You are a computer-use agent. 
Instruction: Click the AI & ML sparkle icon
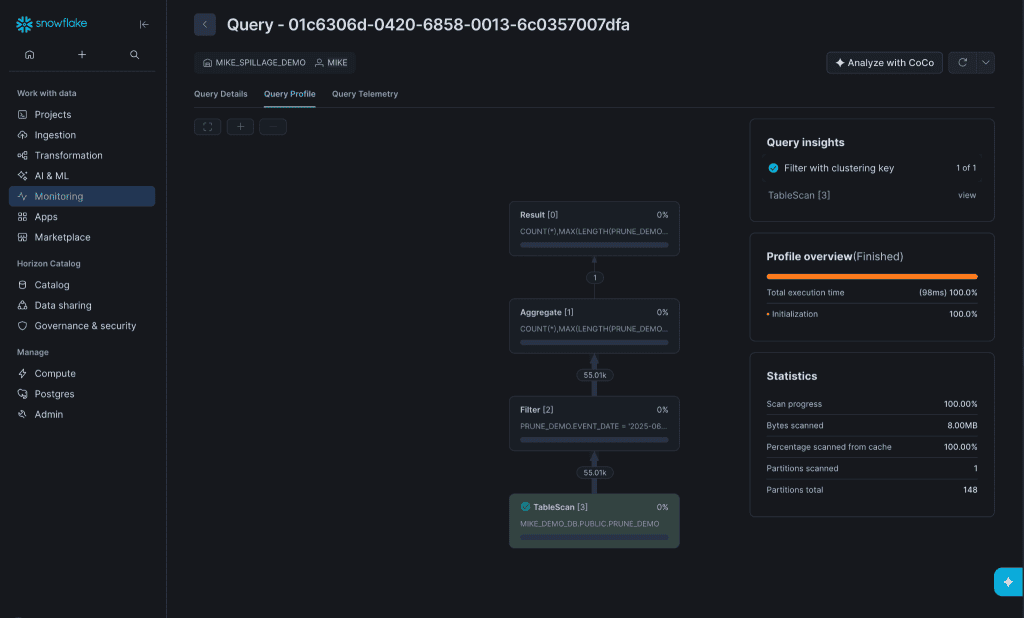pos(22,176)
